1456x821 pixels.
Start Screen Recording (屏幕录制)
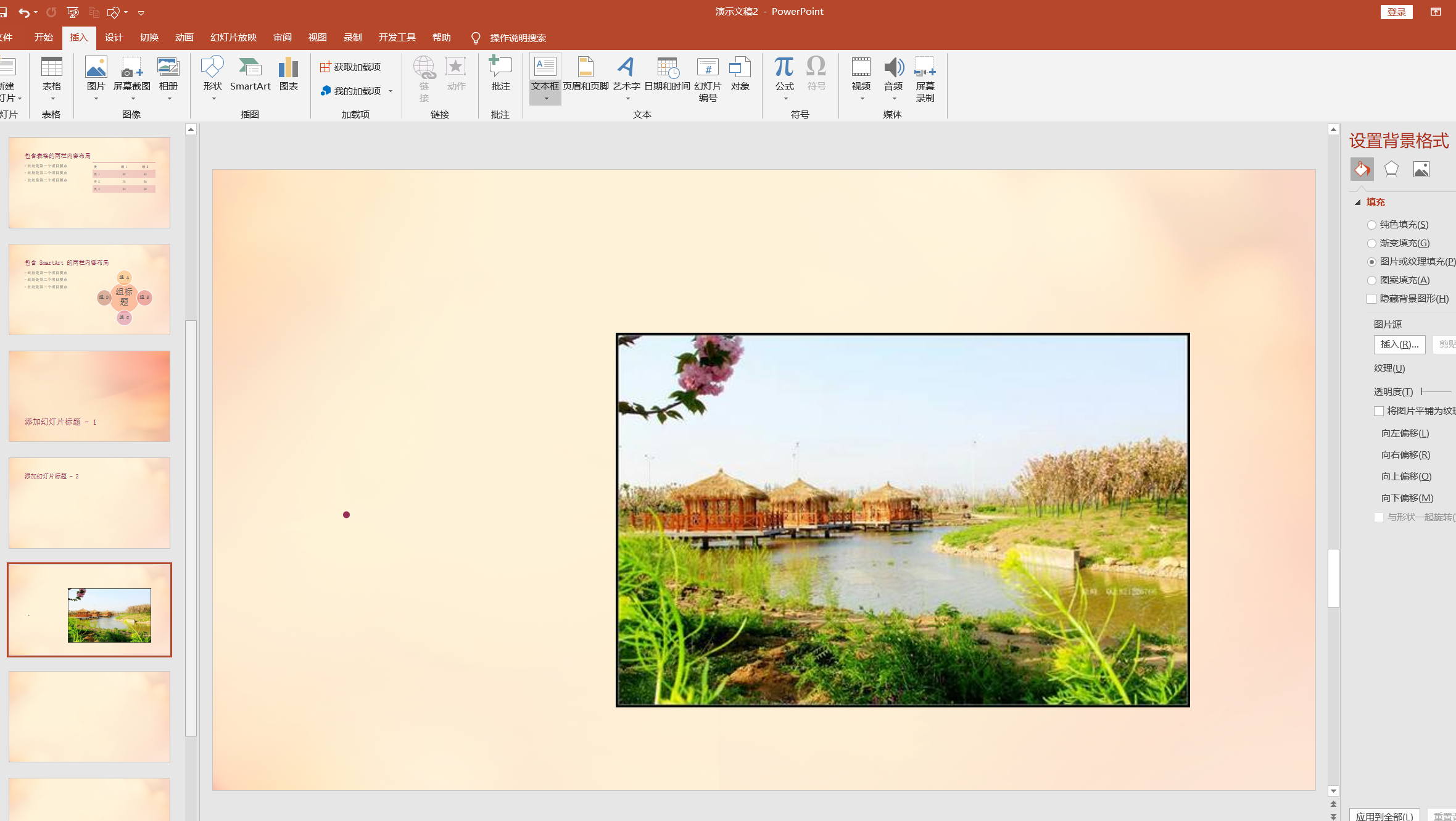pos(925,79)
